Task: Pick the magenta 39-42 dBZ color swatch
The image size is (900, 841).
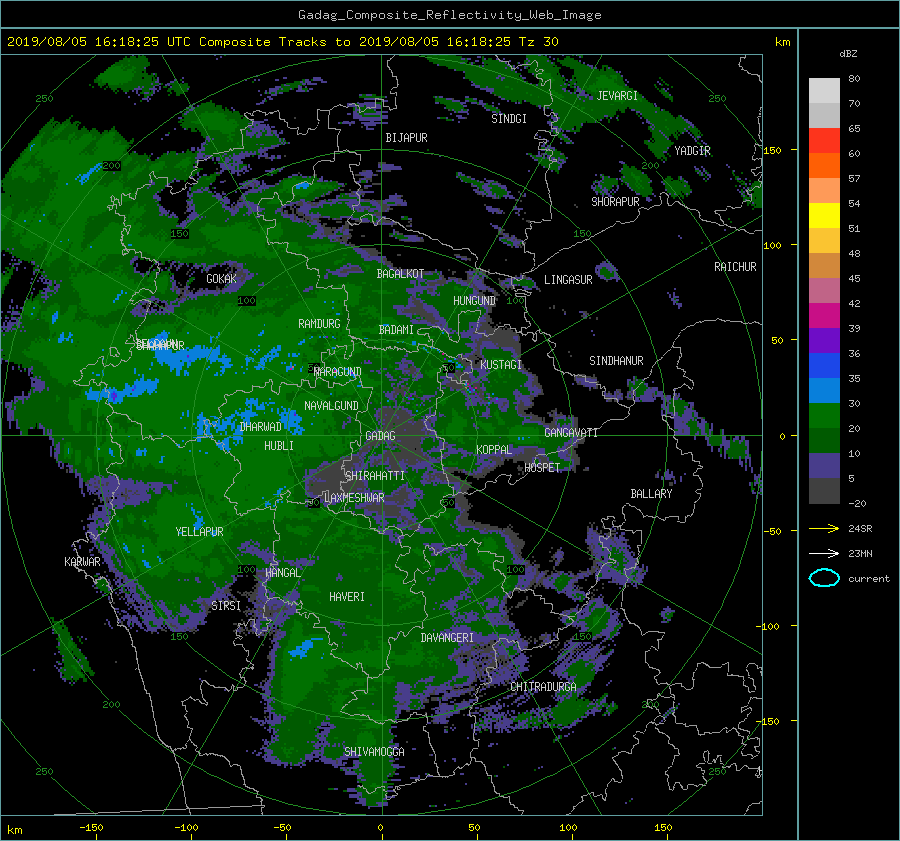Action: pos(824,316)
